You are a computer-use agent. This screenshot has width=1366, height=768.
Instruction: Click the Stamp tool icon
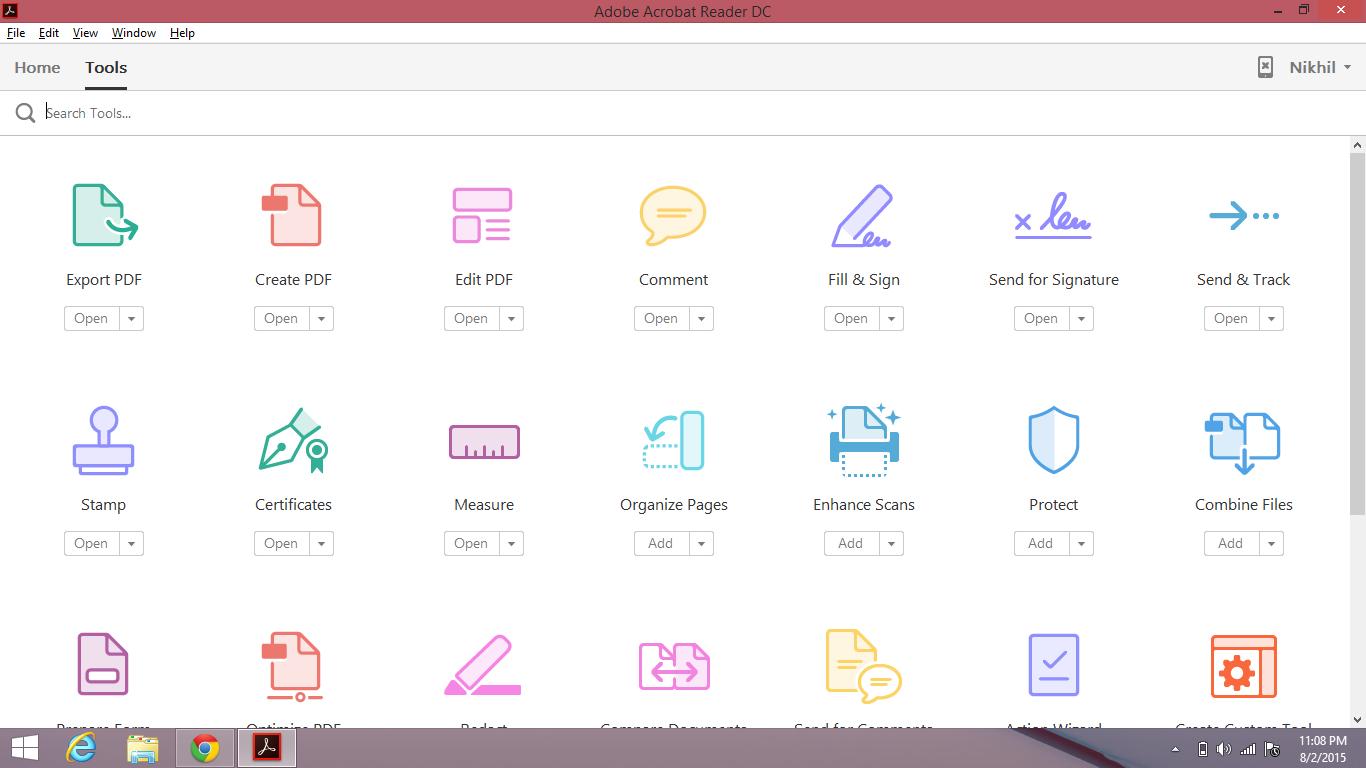103,440
